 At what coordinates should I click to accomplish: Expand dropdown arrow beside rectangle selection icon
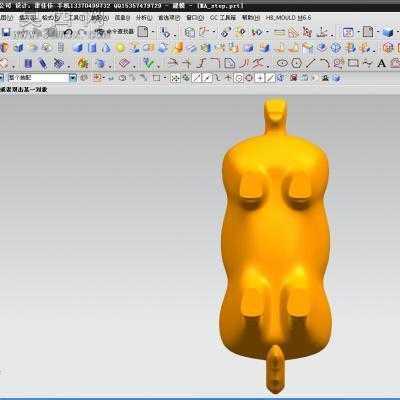[x=165, y=78]
